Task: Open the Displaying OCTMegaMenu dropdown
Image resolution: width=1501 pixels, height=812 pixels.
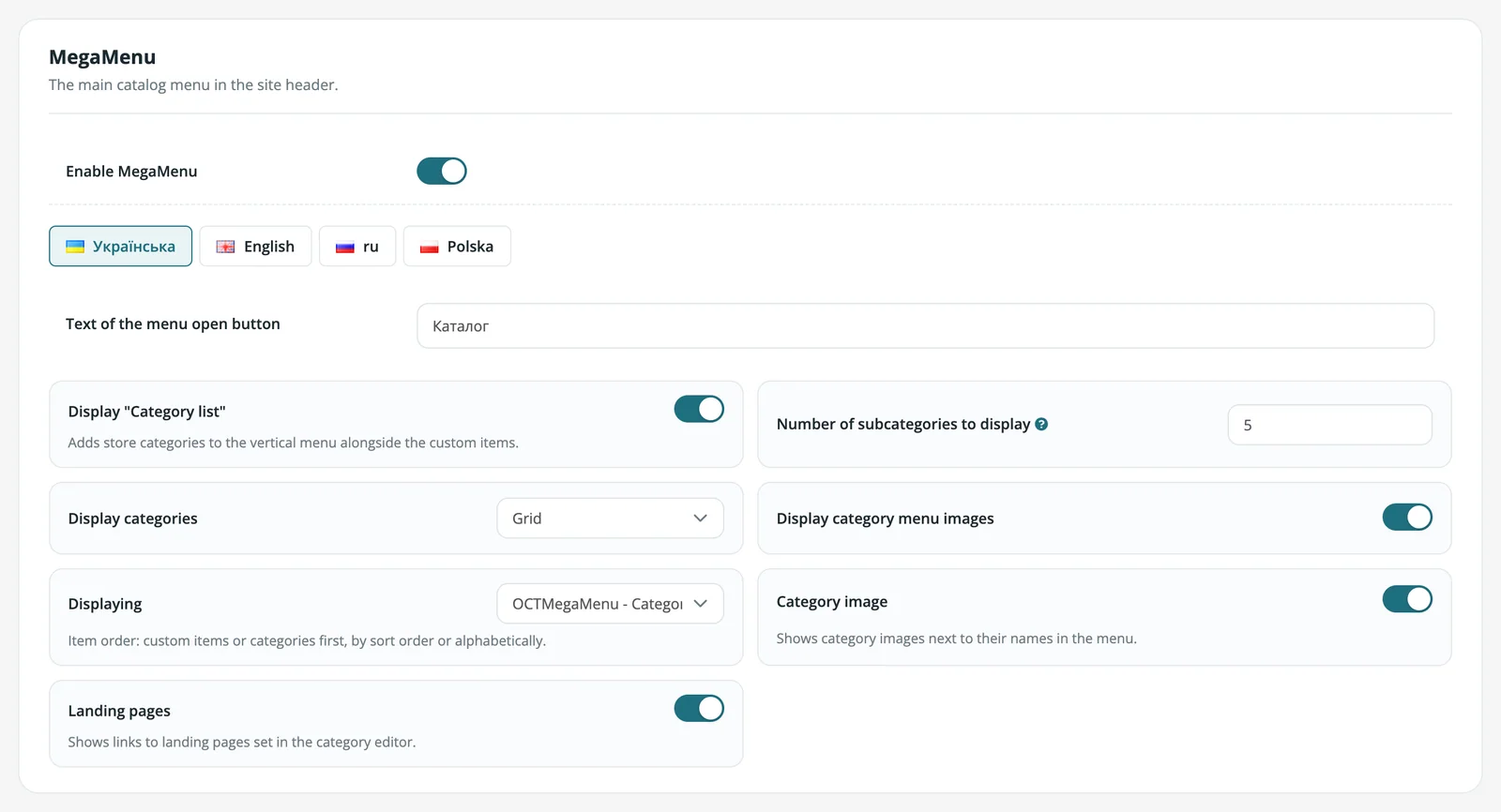Action: [610, 604]
